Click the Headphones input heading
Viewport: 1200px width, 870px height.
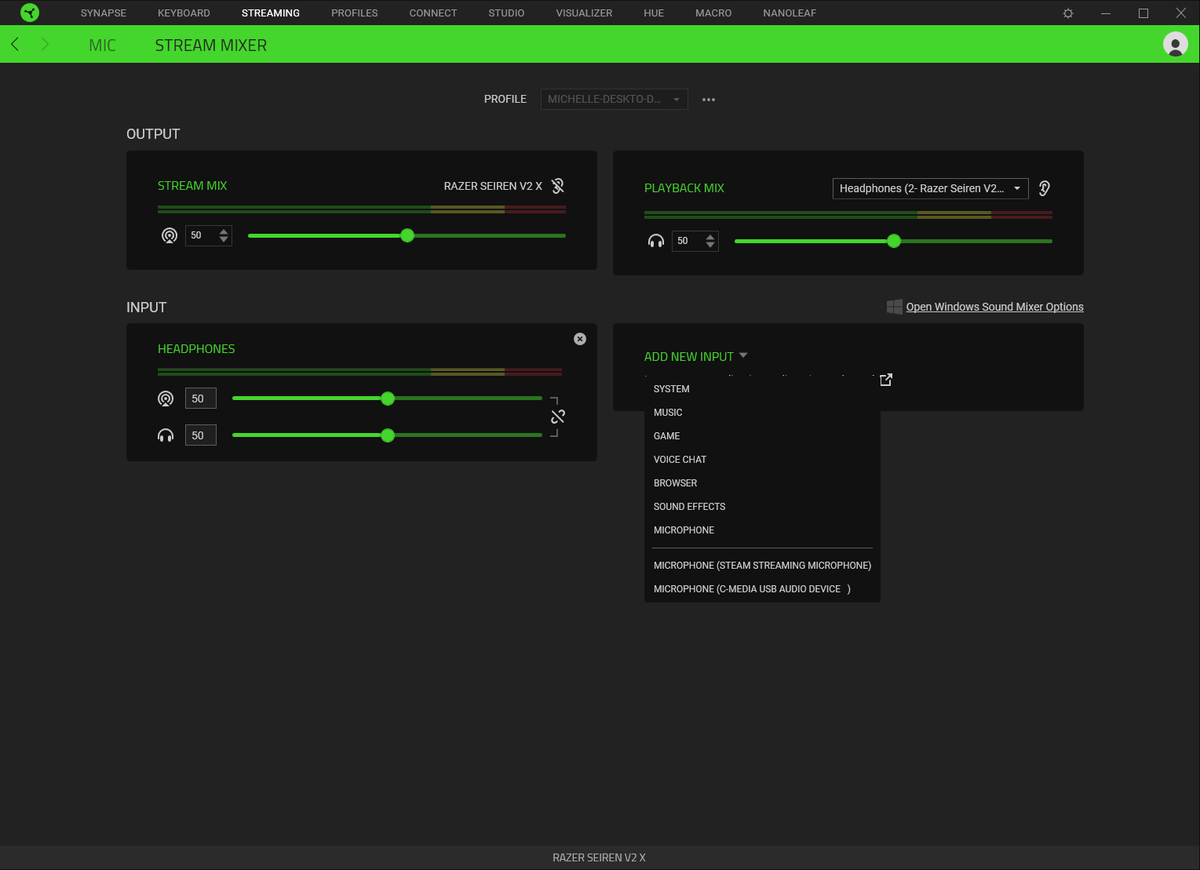(x=196, y=349)
